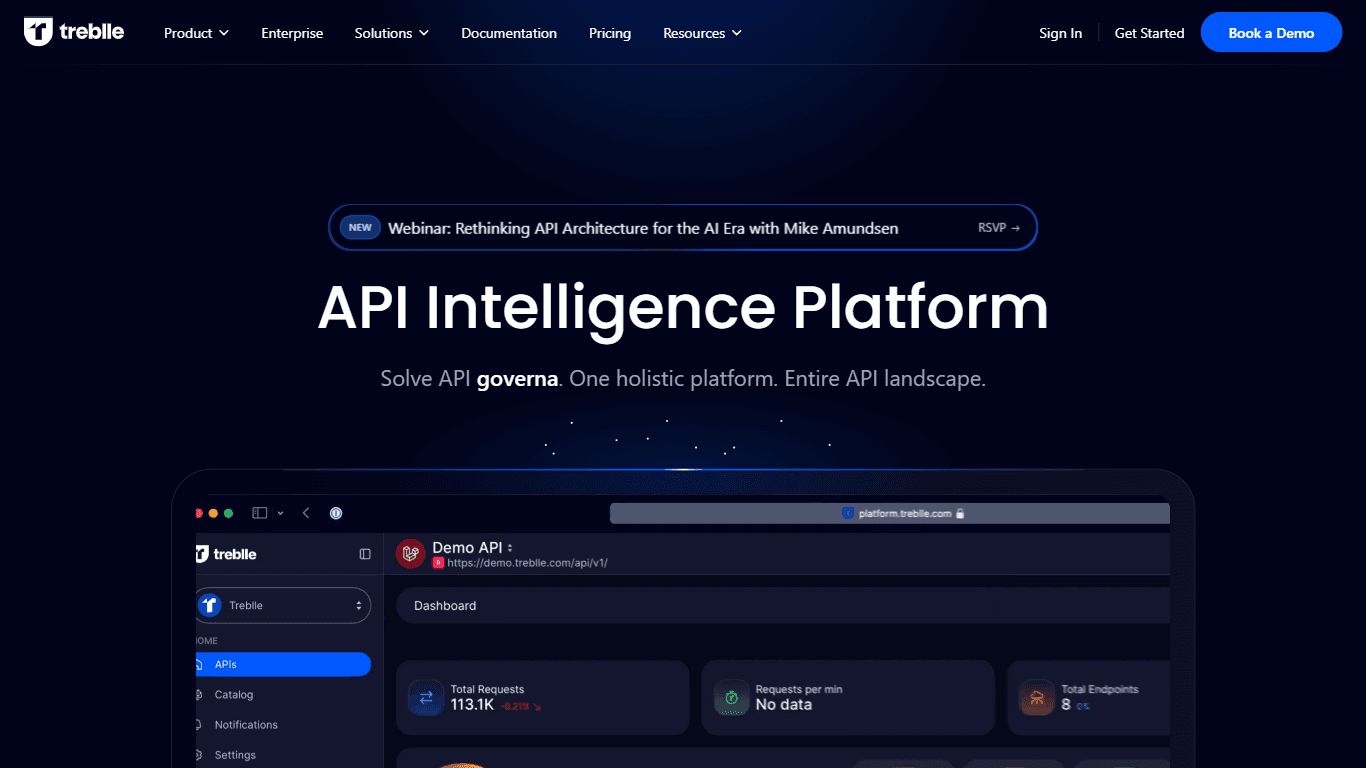Click the browser back arrow in mockup

(306, 513)
